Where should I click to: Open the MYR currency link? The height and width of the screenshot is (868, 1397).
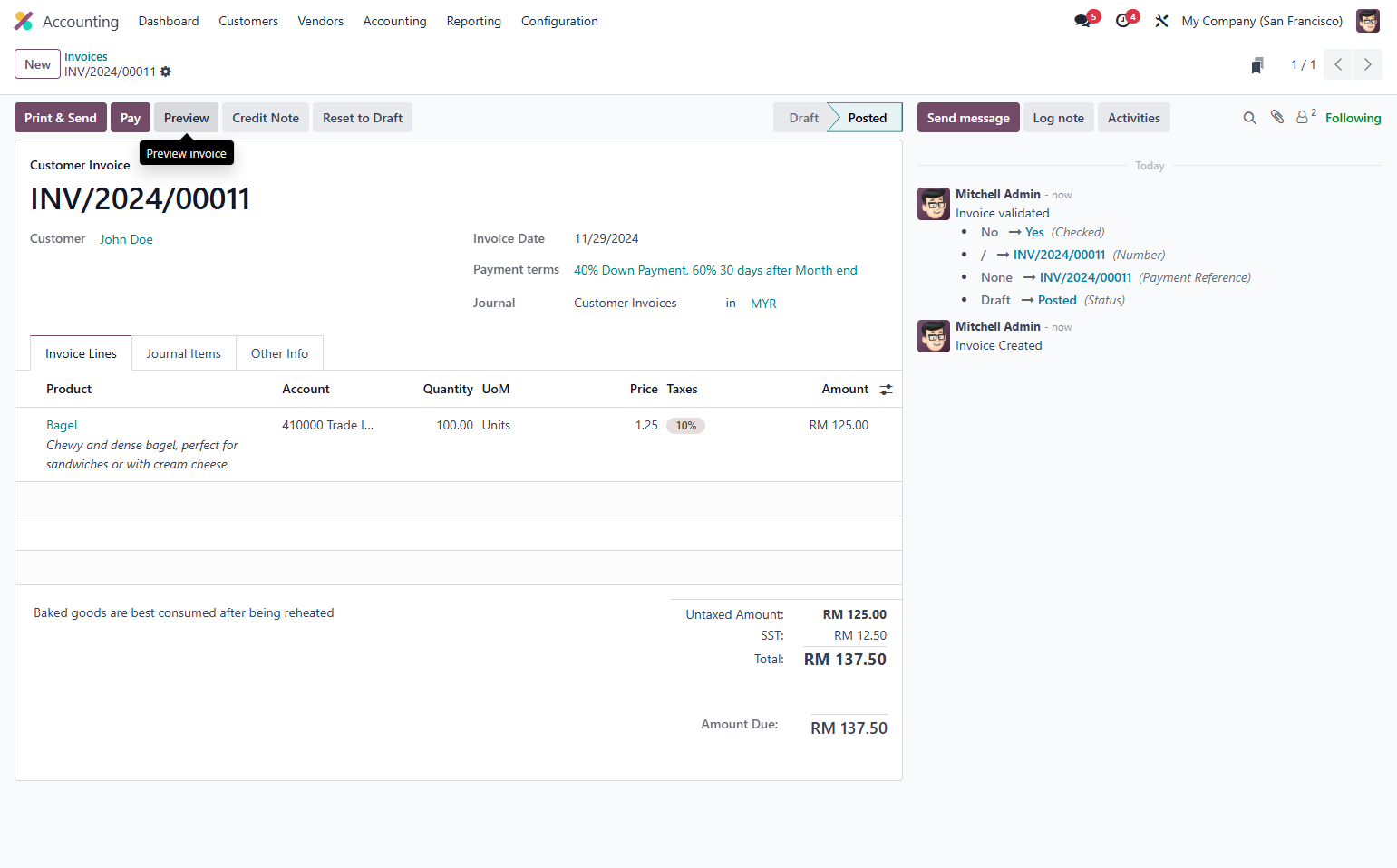coord(763,304)
